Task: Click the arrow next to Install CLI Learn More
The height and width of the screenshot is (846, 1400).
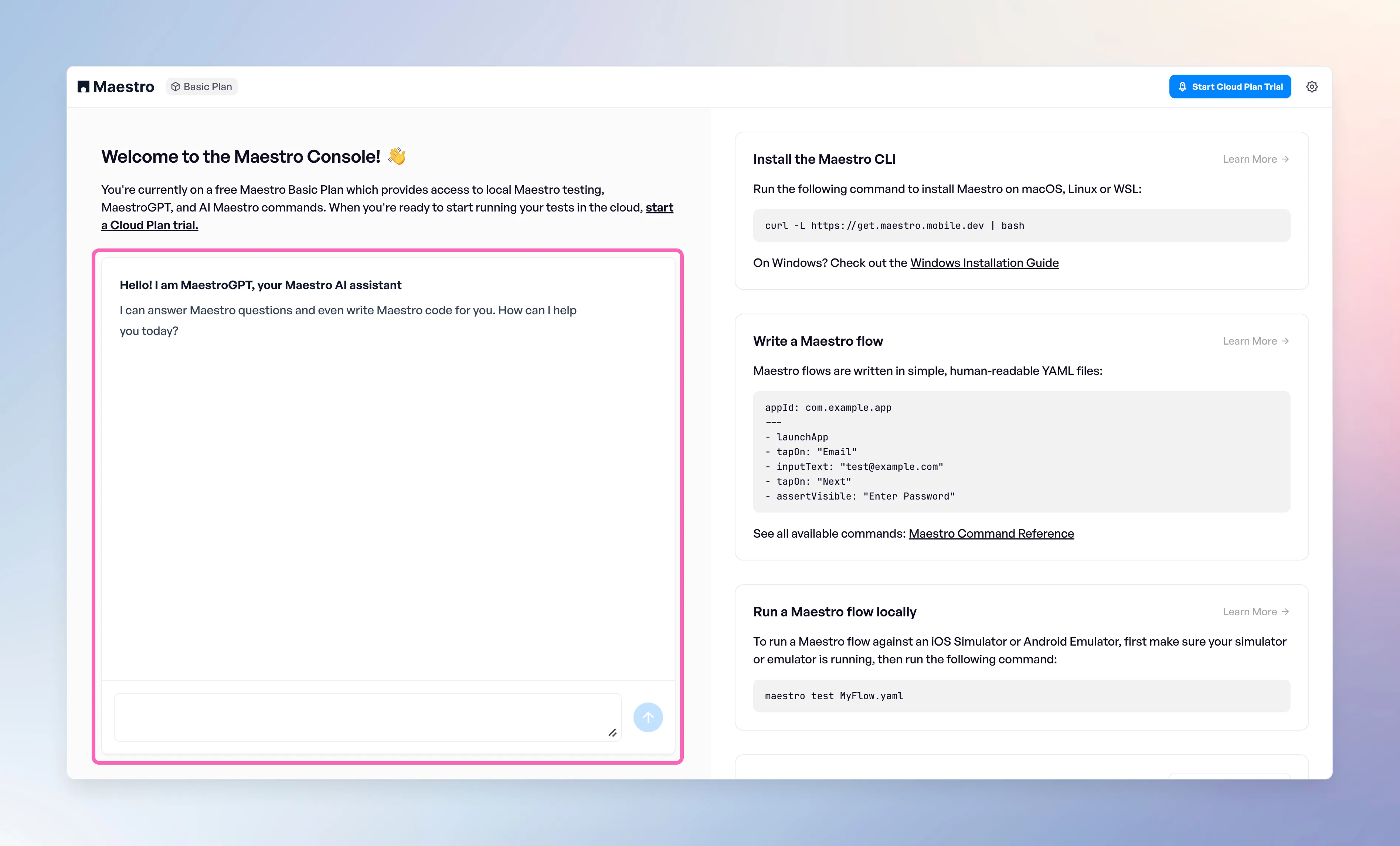Action: (x=1285, y=159)
